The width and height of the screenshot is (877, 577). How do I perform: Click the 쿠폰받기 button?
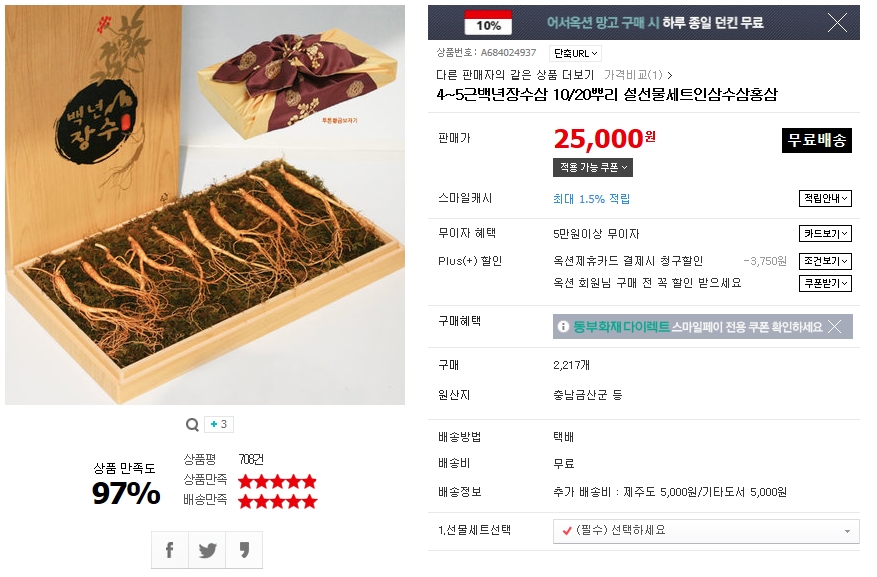coord(825,284)
